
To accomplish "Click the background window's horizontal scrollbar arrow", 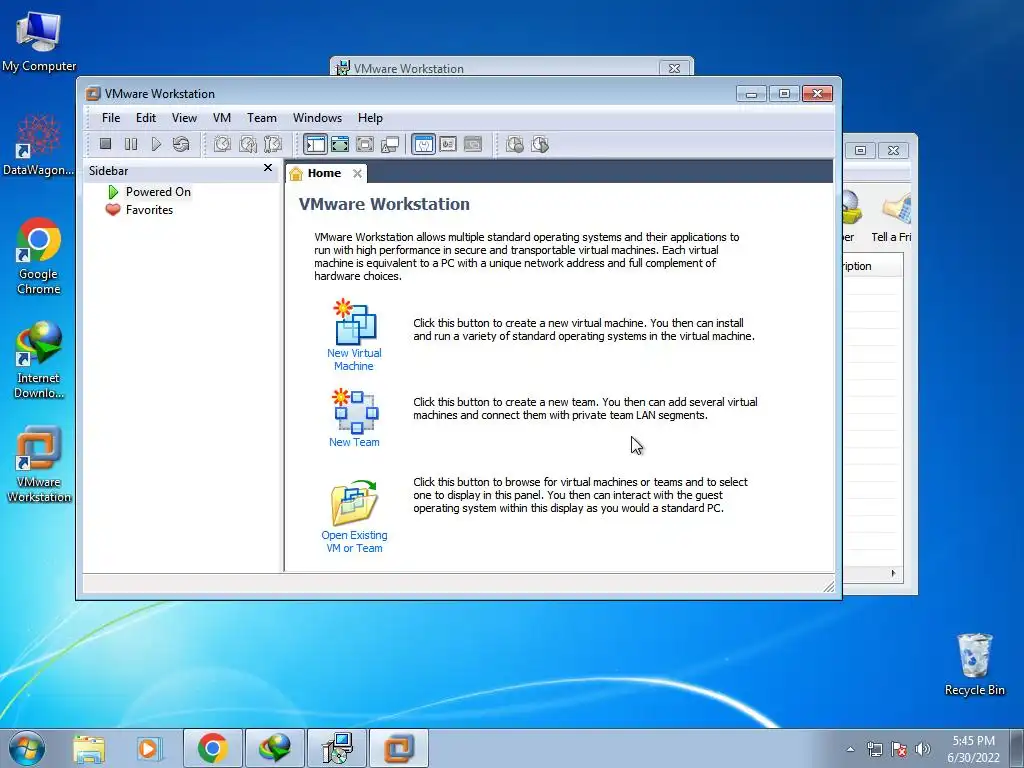I will [893, 573].
